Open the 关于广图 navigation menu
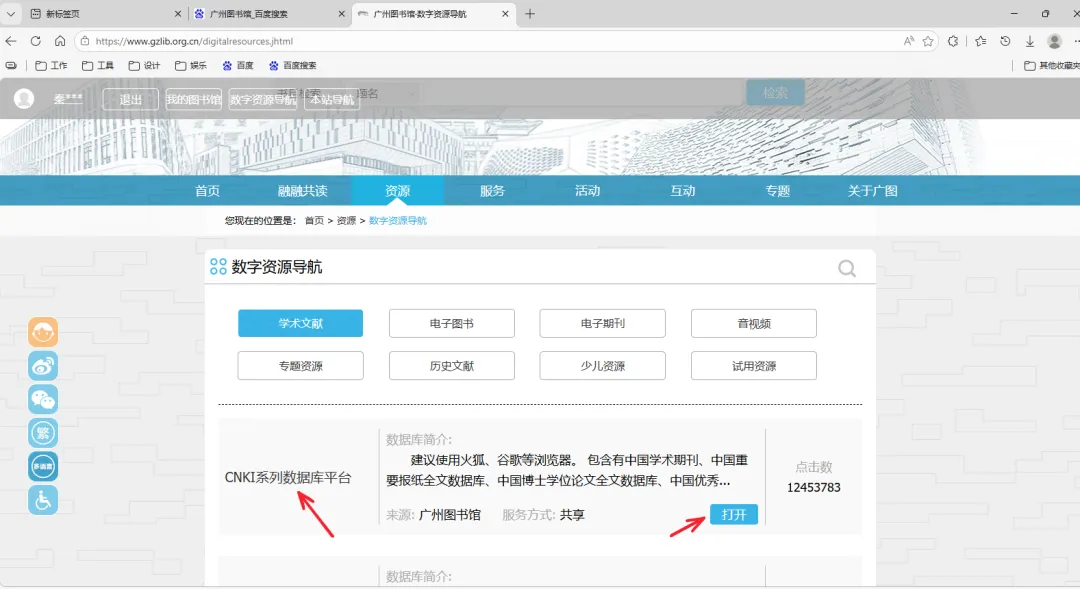1080x589 pixels. pyautogui.click(x=873, y=191)
